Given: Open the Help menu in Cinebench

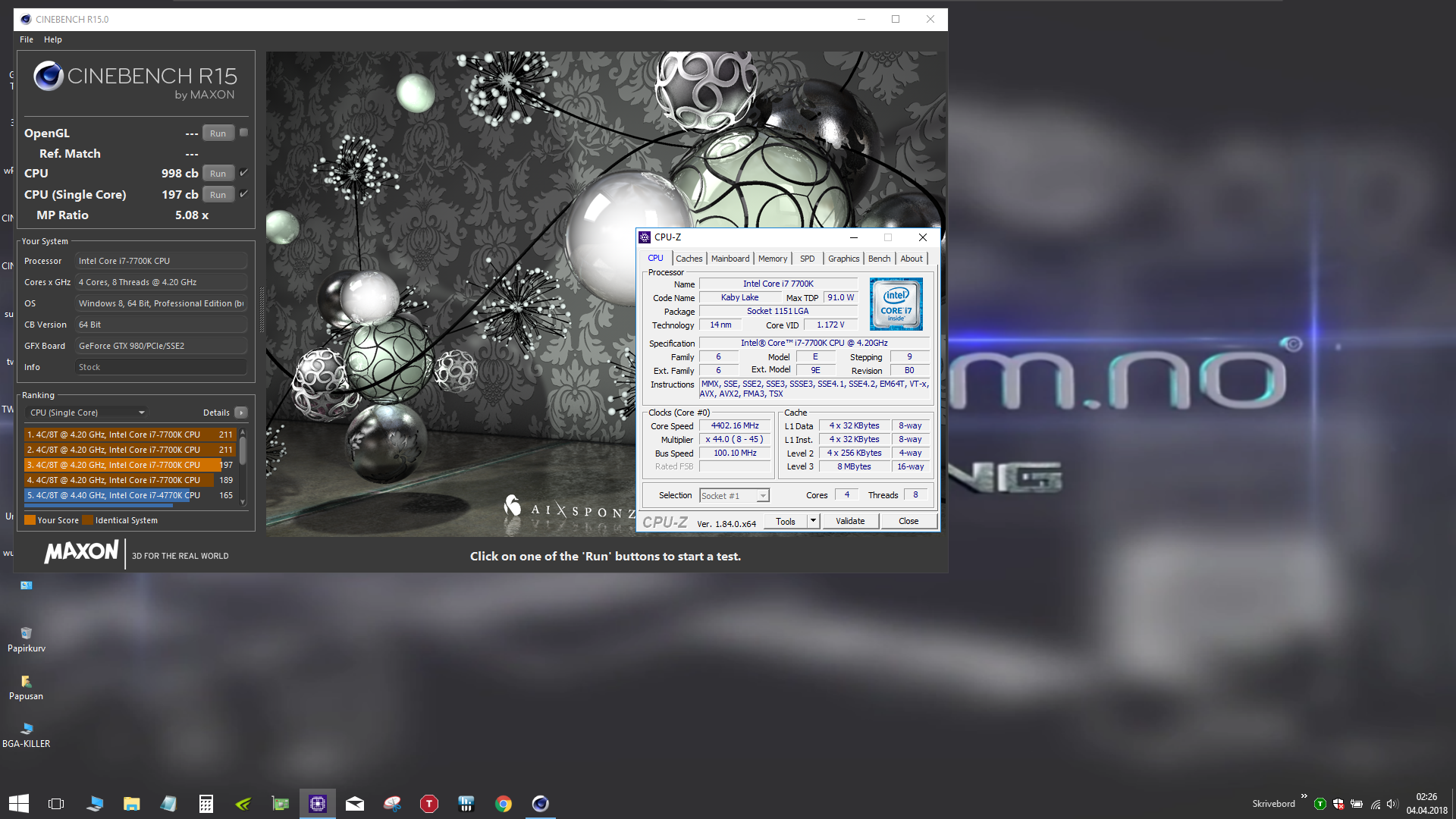Looking at the screenshot, I should pos(53,39).
